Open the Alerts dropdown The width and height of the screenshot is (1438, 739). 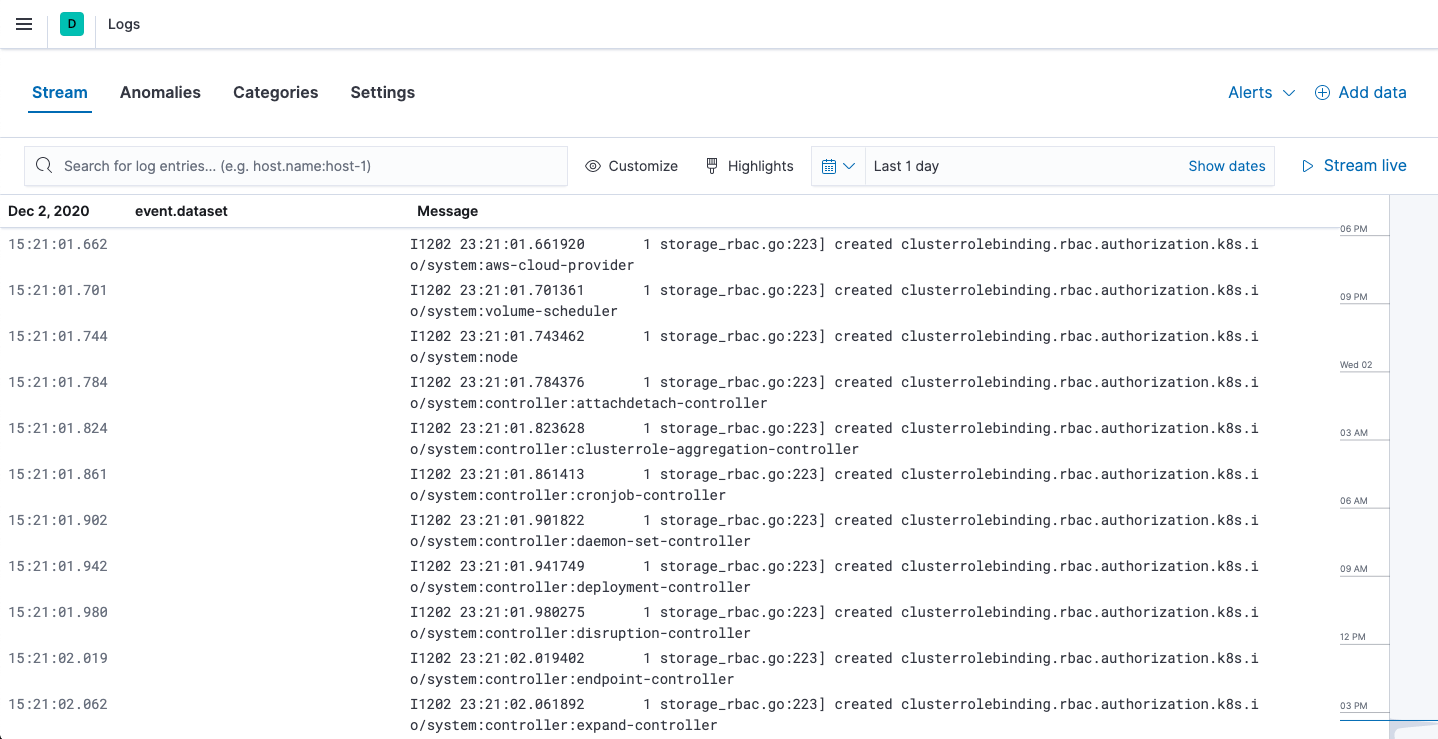pyautogui.click(x=1261, y=92)
